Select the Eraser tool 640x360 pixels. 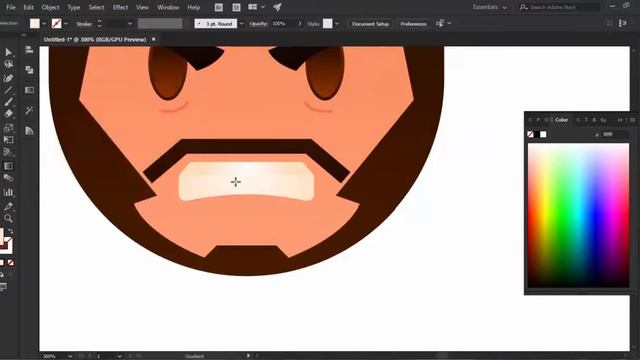pyautogui.click(x=8, y=114)
